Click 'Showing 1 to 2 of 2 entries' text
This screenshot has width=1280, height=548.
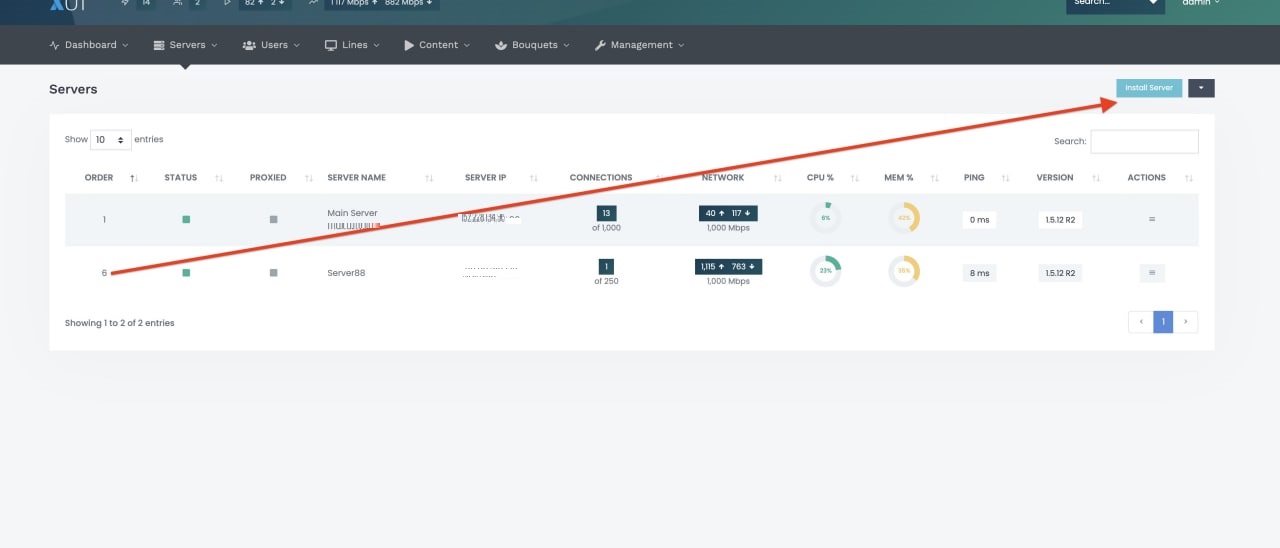pyautogui.click(x=119, y=323)
